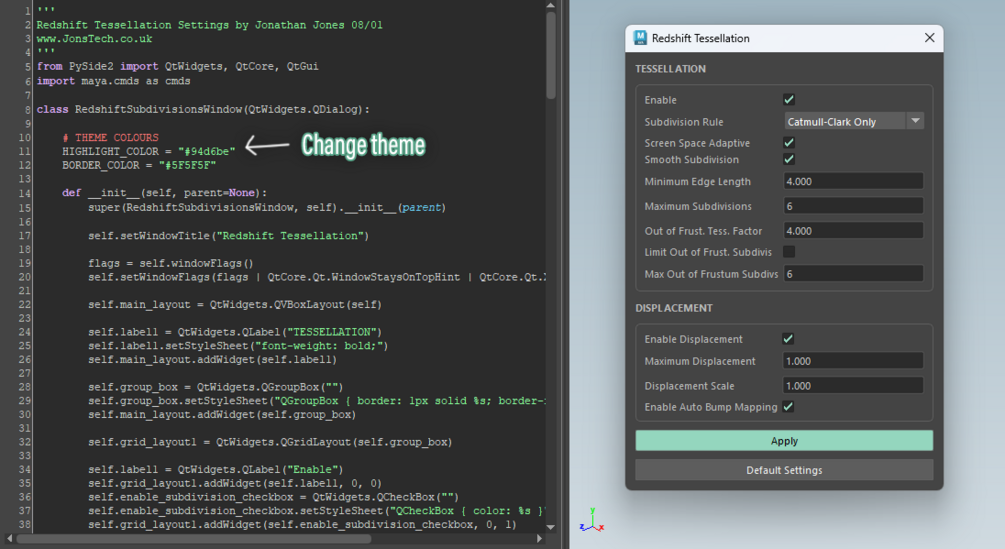
Task: Click the TESSELLATION section heading in dialog
Action: pyautogui.click(x=670, y=69)
